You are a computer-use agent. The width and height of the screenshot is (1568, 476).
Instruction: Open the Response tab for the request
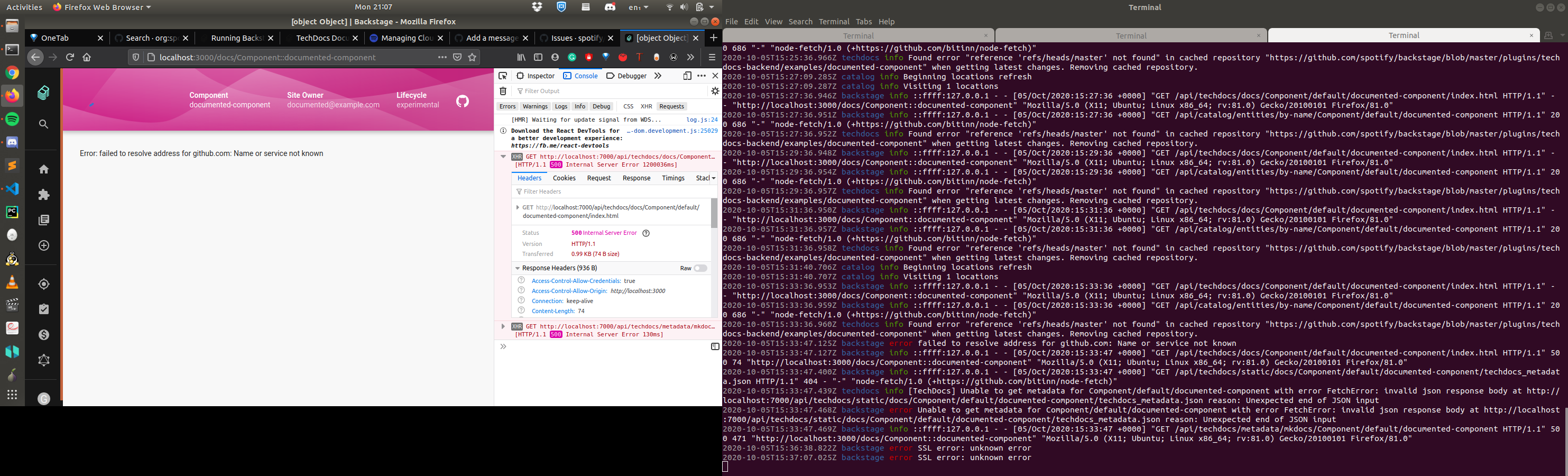[x=636, y=178]
